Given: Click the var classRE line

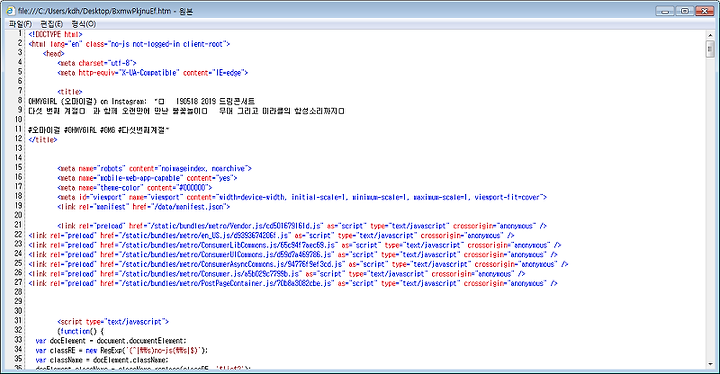Looking at the screenshot, I should (x=122, y=351).
